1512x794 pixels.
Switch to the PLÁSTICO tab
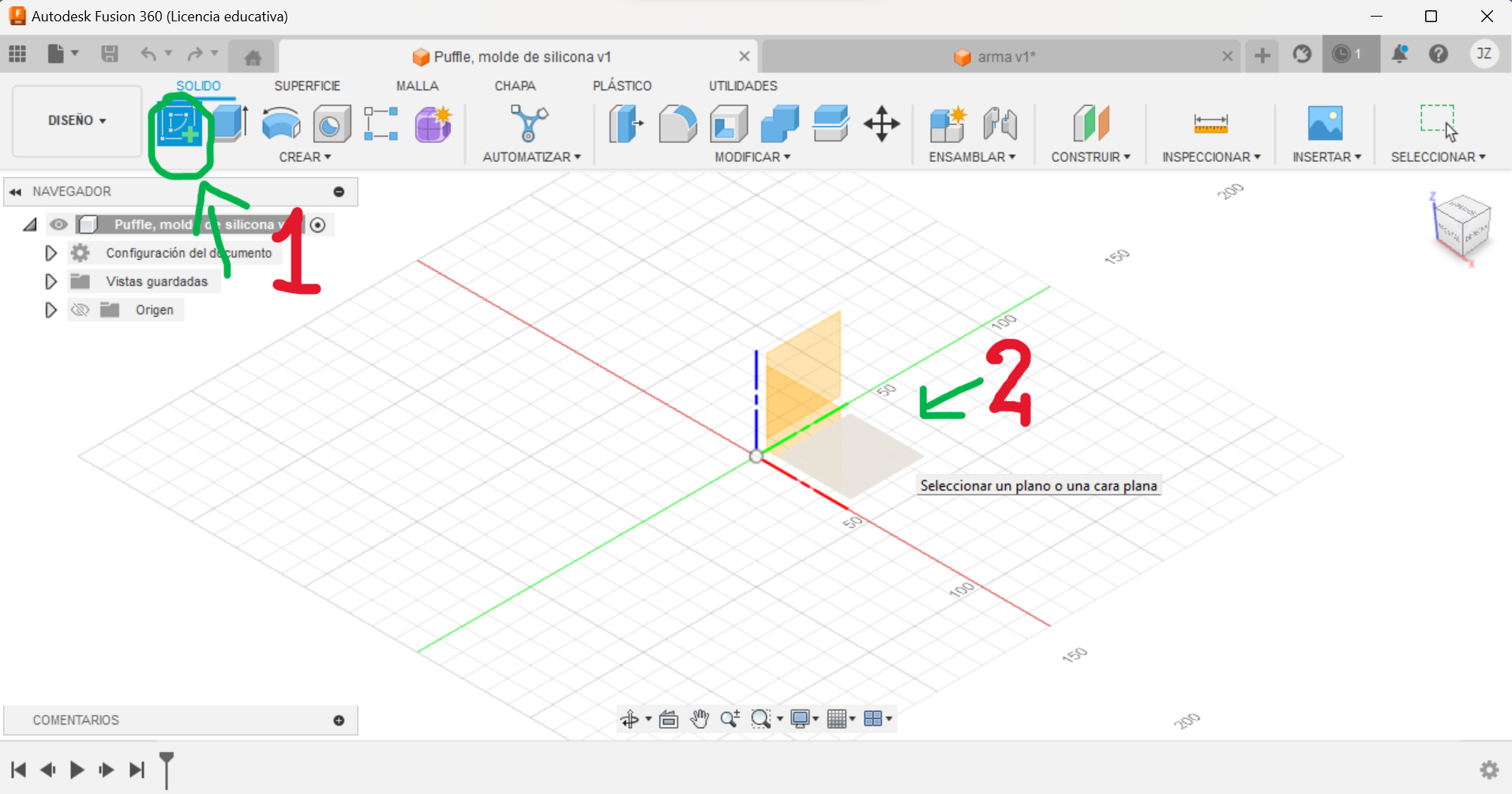622,86
